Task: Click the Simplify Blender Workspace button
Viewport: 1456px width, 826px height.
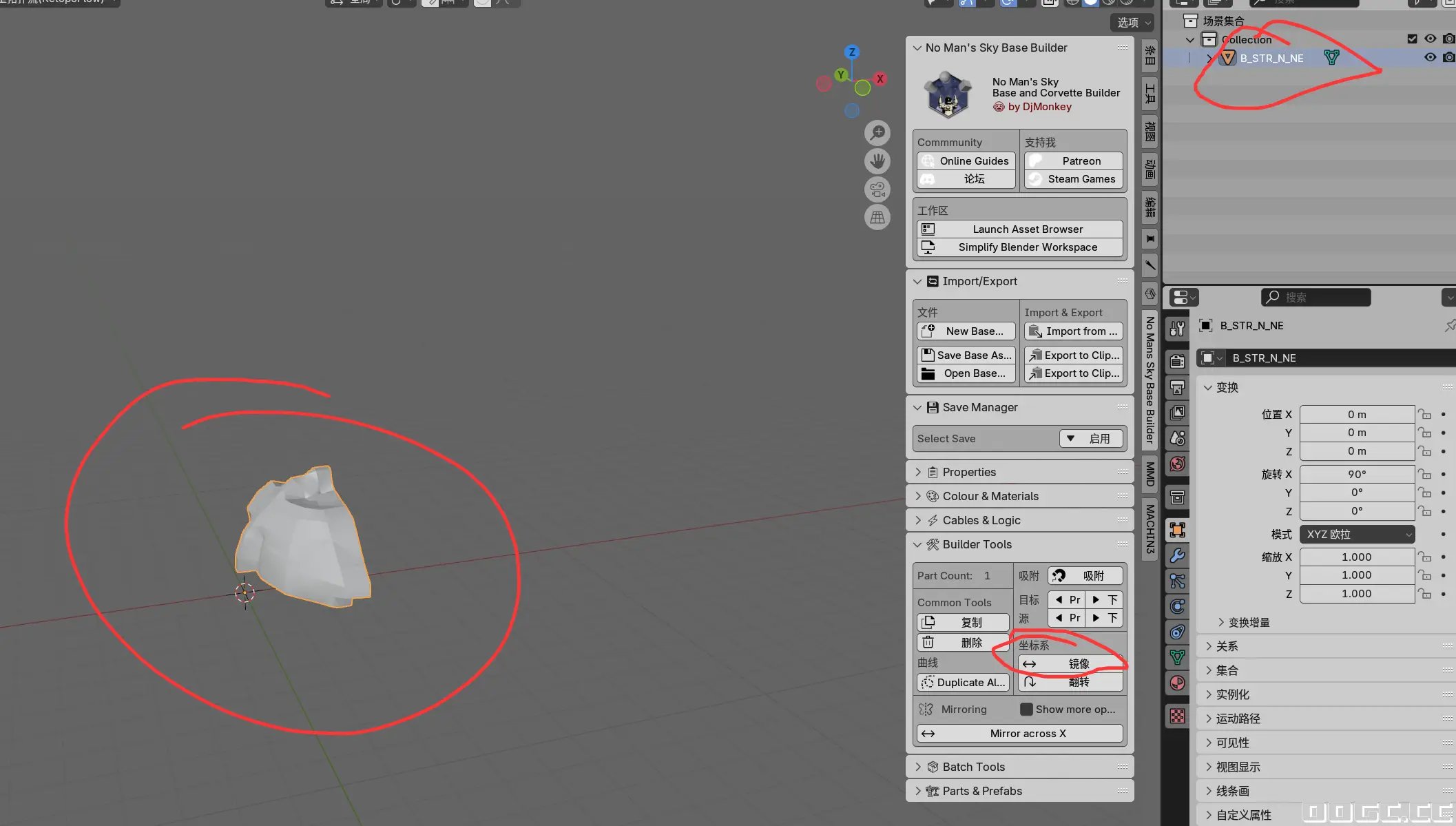Action: coord(1019,247)
